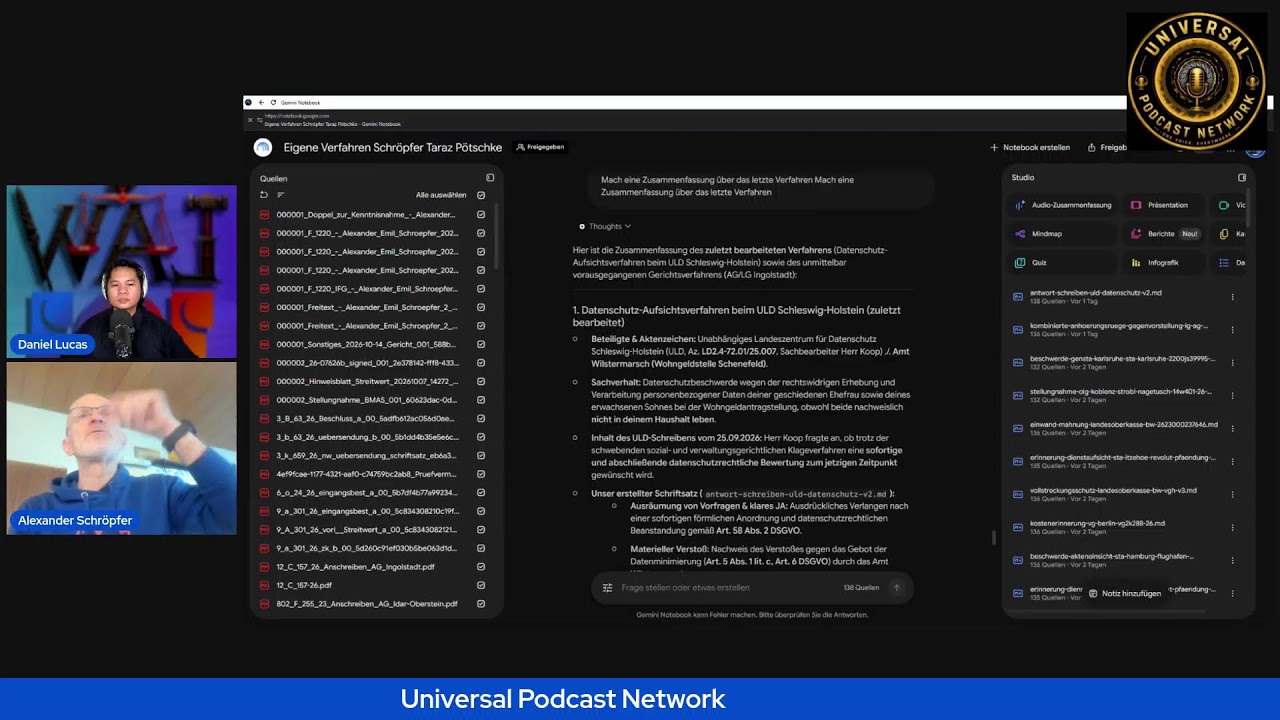Uncheck source 000002_Hinweisblatt_Streitwert checkbox
The width and height of the screenshot is (1280, 720).
point(481,381)
